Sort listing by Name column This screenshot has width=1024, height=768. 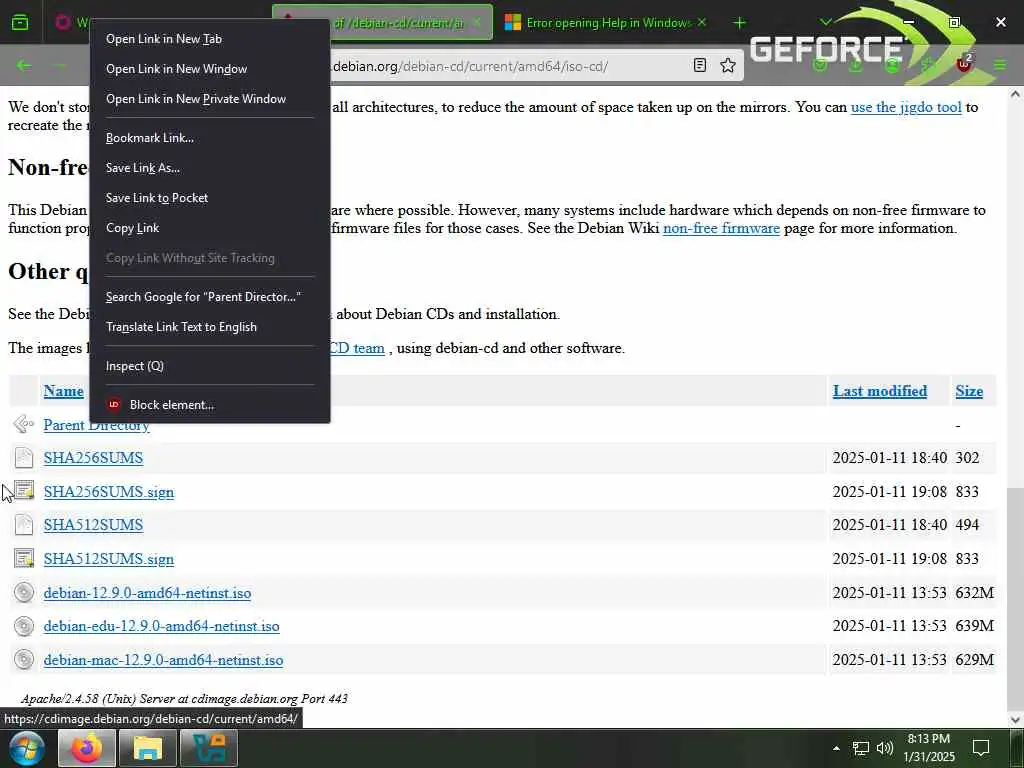[63, 391]
